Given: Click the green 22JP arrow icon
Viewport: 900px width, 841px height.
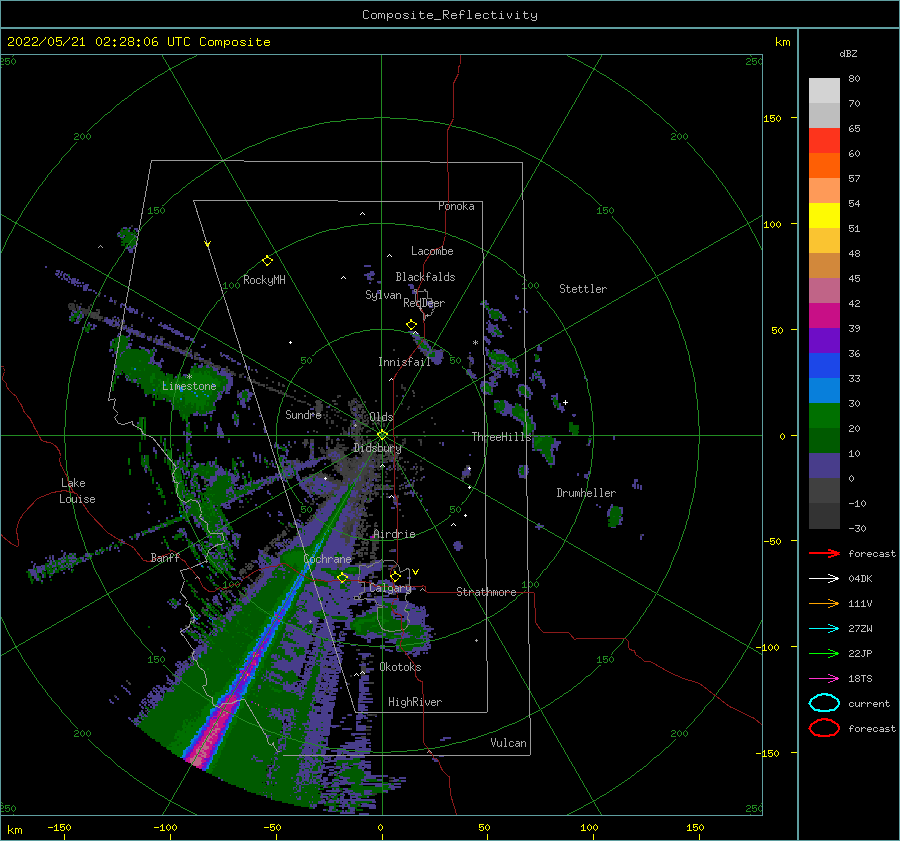Looking at the screenshot, I should (x=824, y=653).
